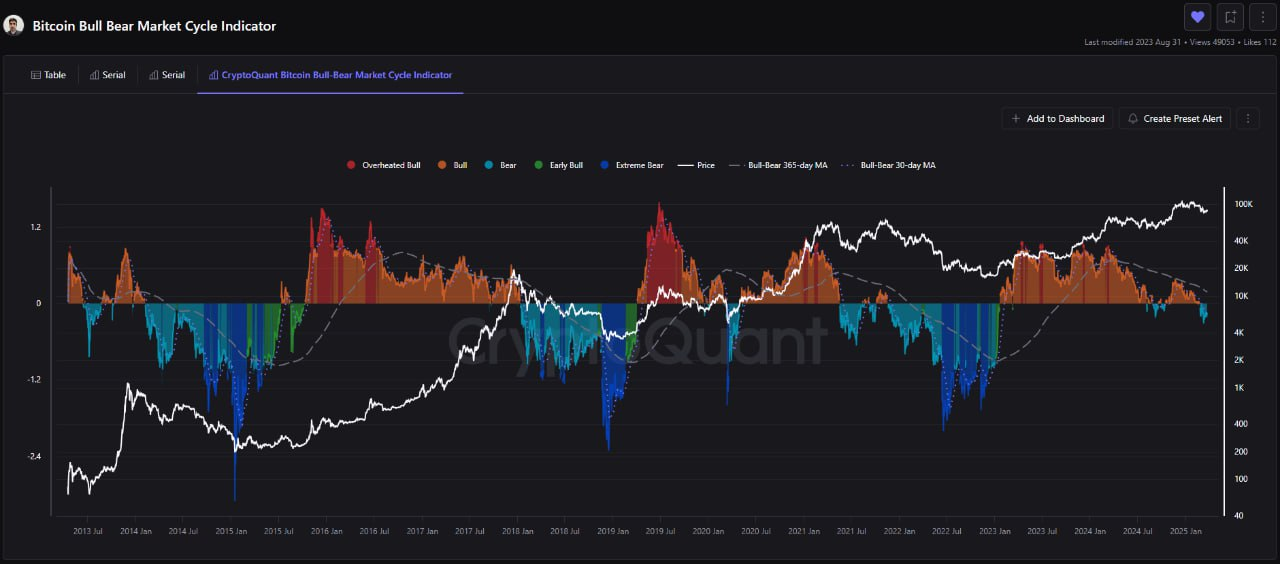Image resolution: width=1280 pixels, height=564 pixels.
Task: Click the page title Bitcoin Bull Bear Market Cycle Indicator
Action: 154,26
